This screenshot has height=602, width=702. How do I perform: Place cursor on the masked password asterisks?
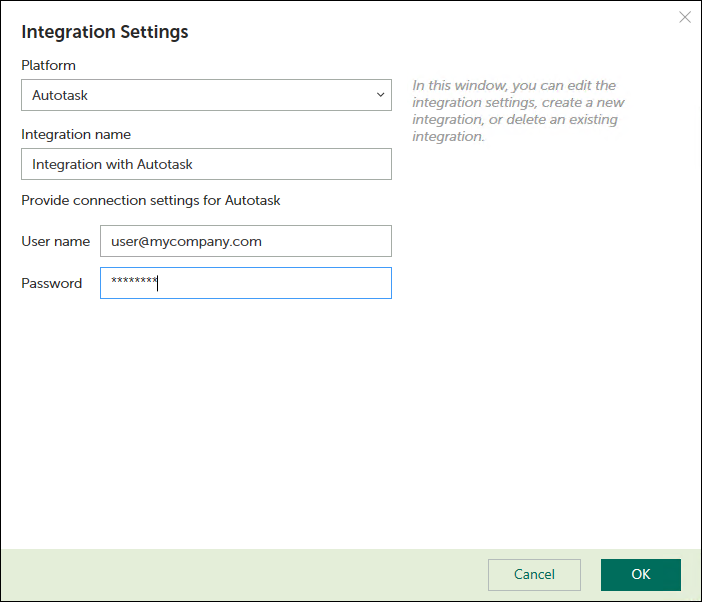[134, 283]
